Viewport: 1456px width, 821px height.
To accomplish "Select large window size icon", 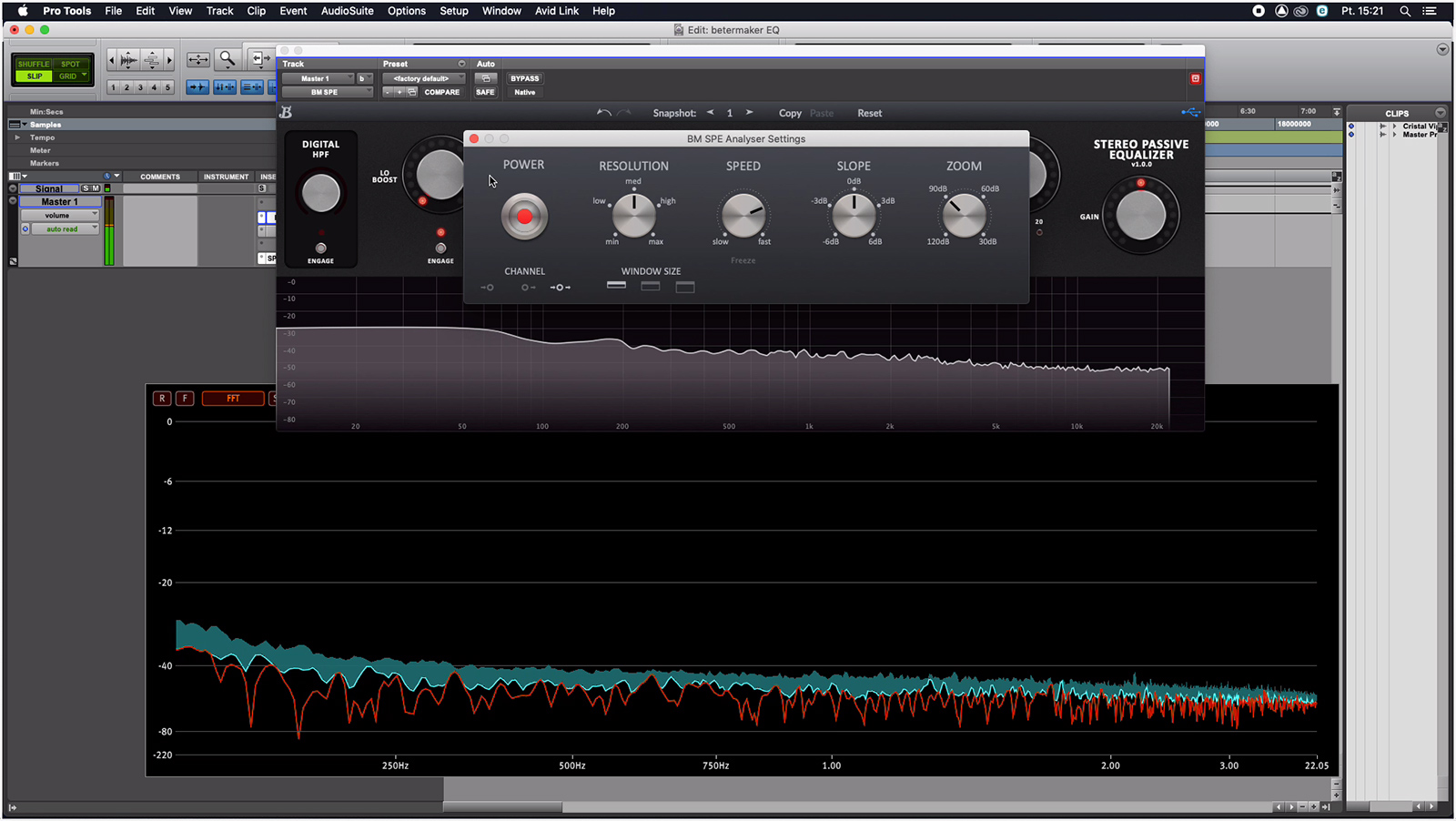I will tap(685, 287).
